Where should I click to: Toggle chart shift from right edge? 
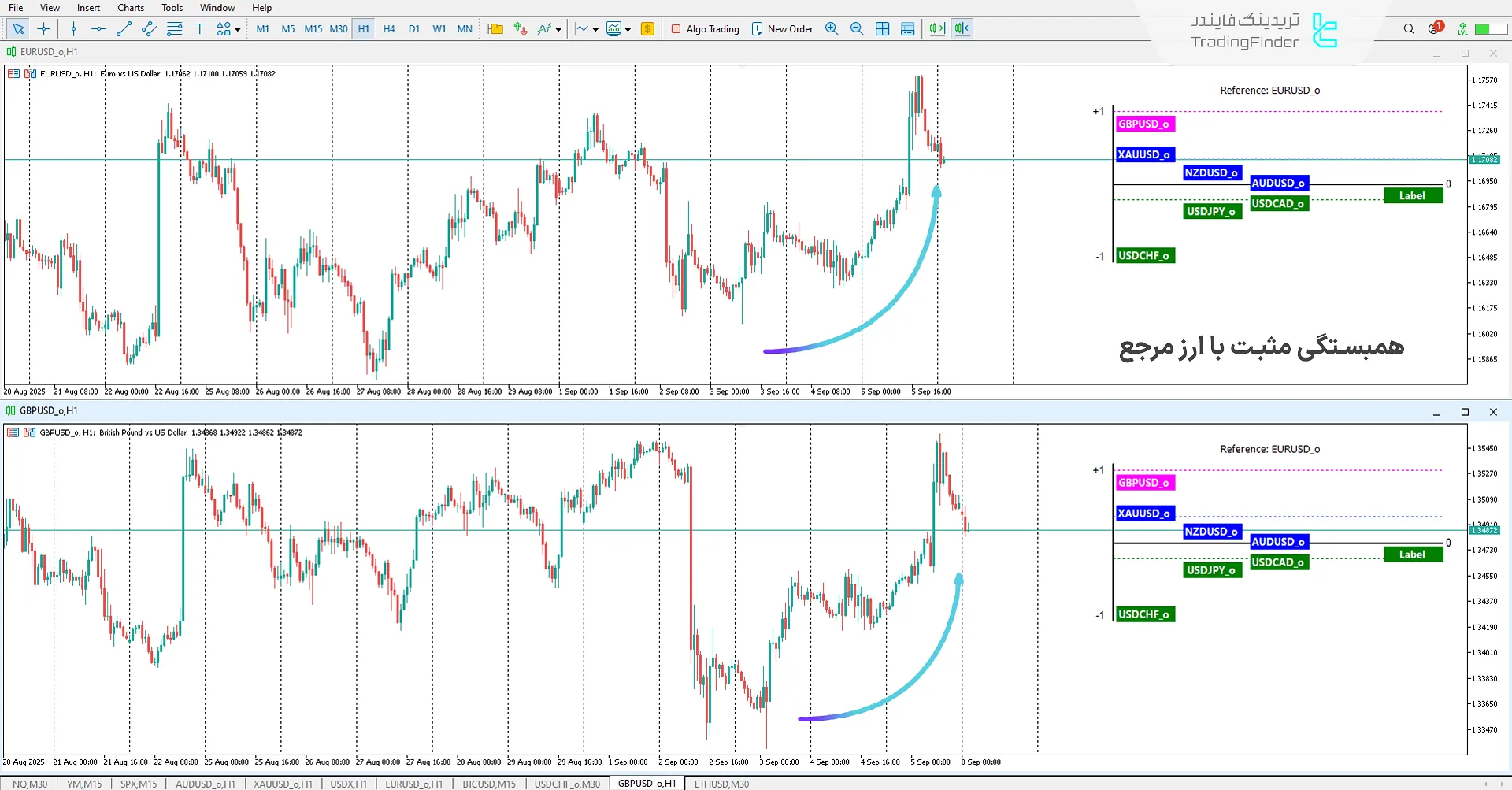(x=962, y=29)
